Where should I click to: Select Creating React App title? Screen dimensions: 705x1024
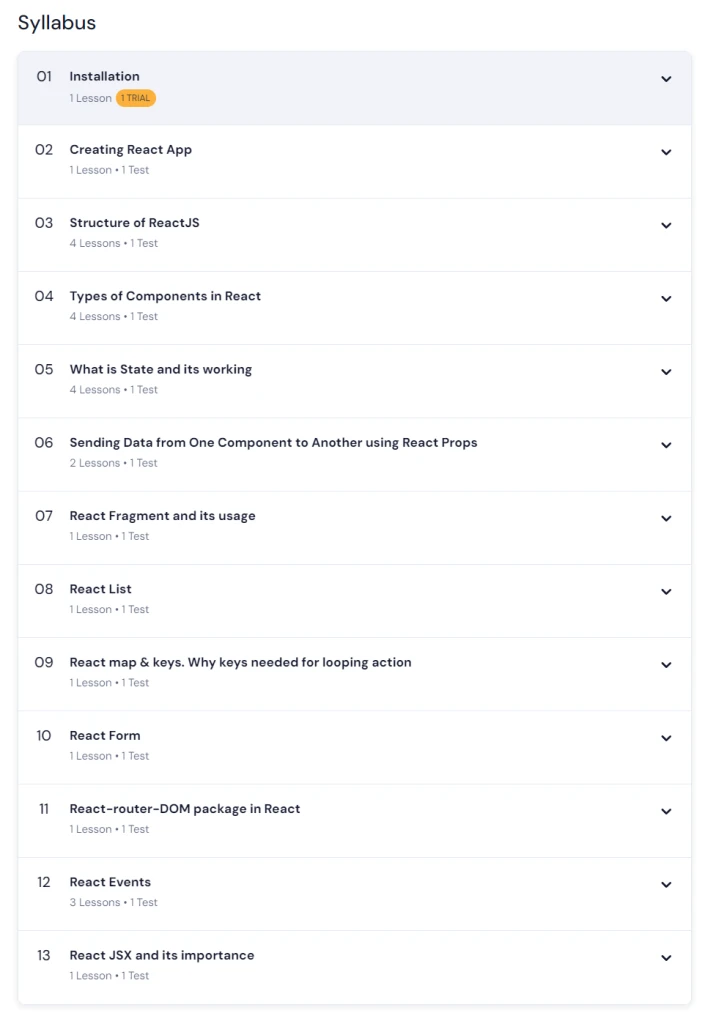tap(131, 150)
